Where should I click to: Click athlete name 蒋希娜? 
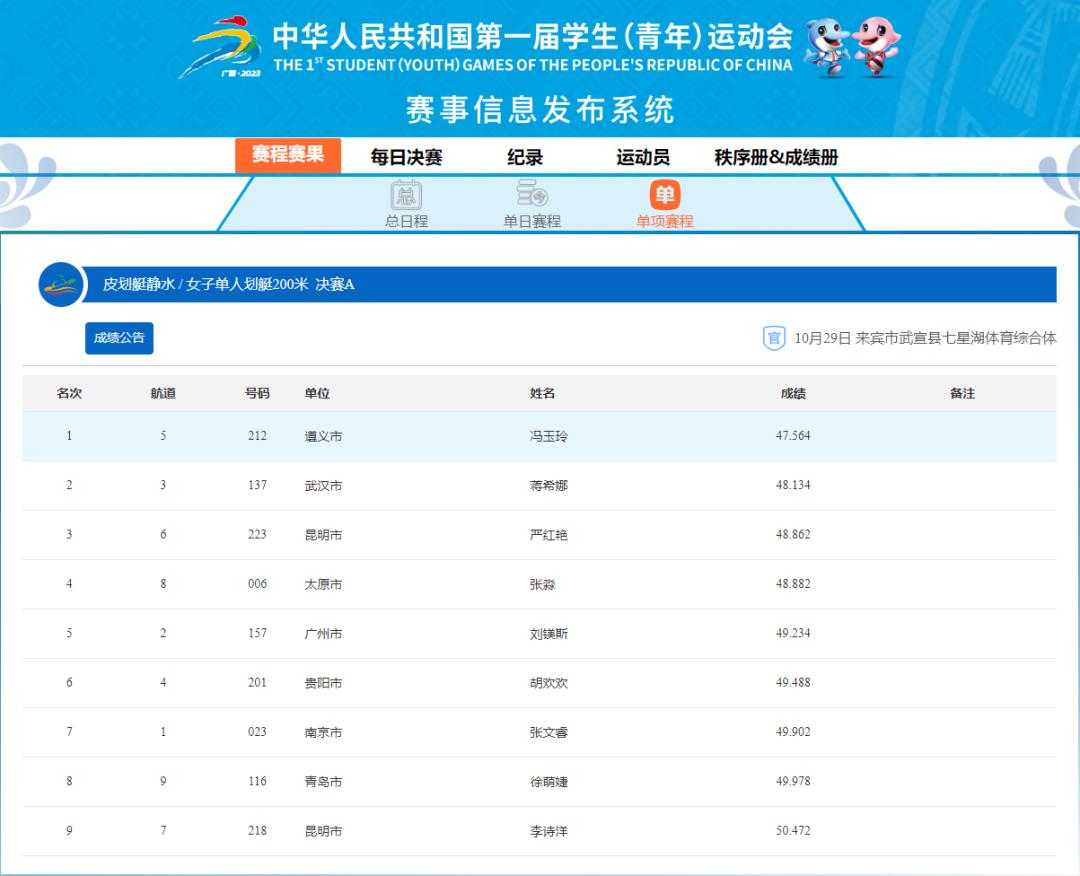coord(548,486)
